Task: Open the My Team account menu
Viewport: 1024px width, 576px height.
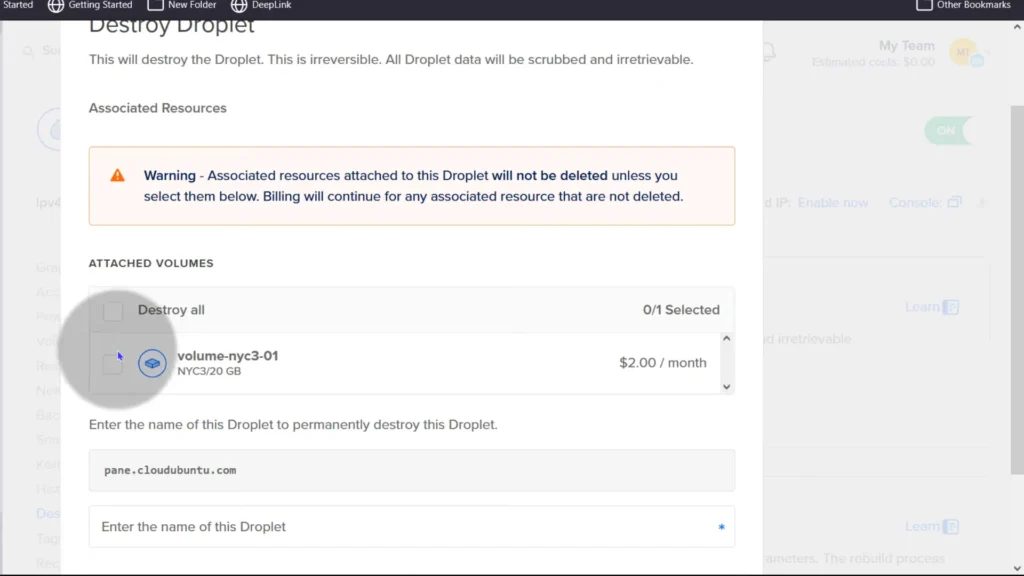Action: 906,46
